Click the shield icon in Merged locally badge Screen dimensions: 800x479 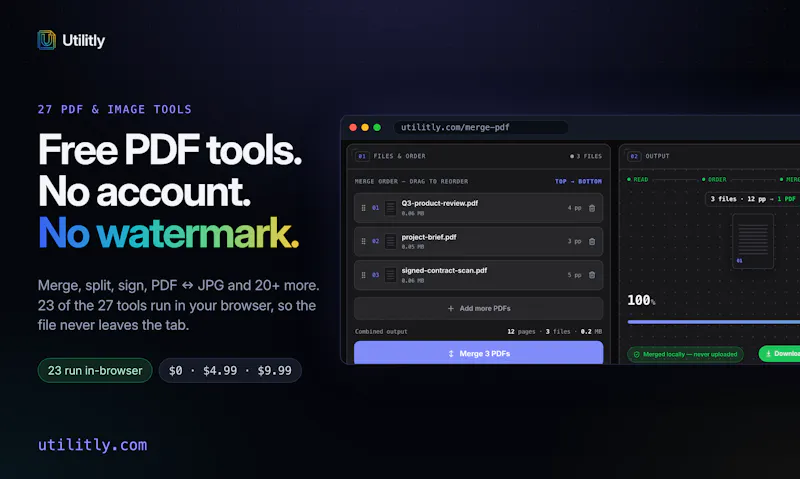point(636,354)
